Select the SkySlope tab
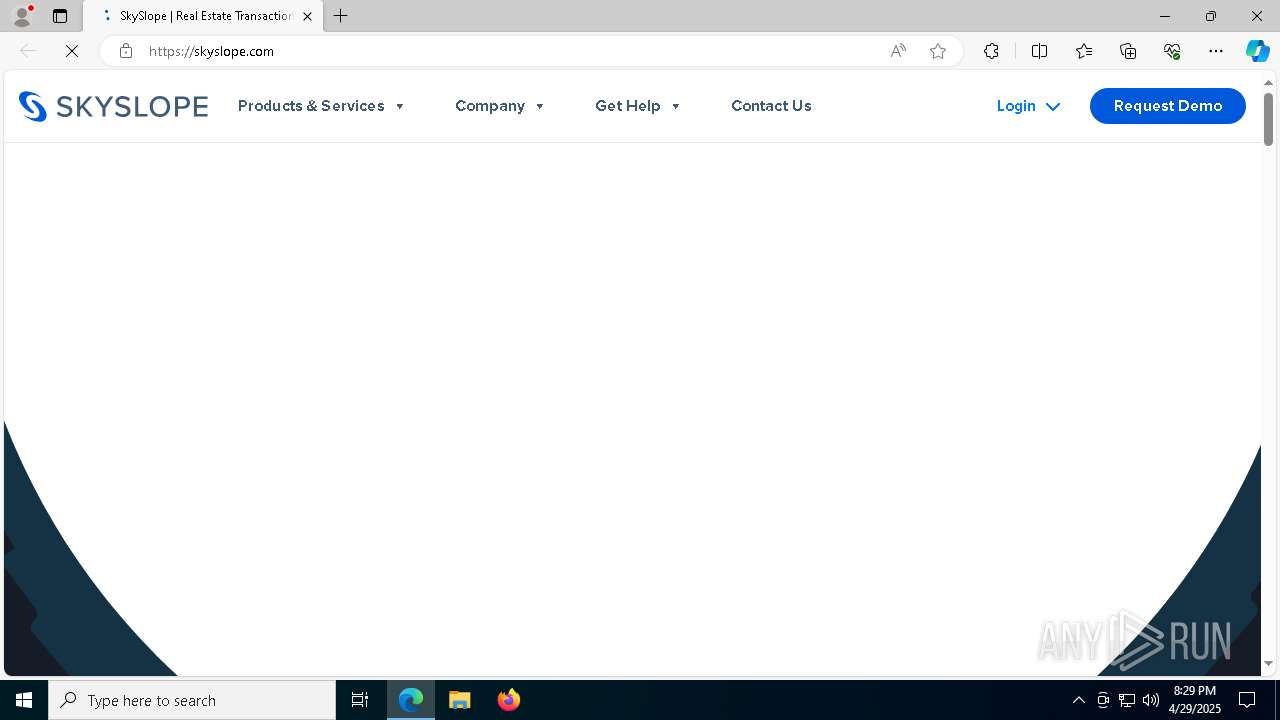Screen dimensions: 1280x720 click(205, 16)
